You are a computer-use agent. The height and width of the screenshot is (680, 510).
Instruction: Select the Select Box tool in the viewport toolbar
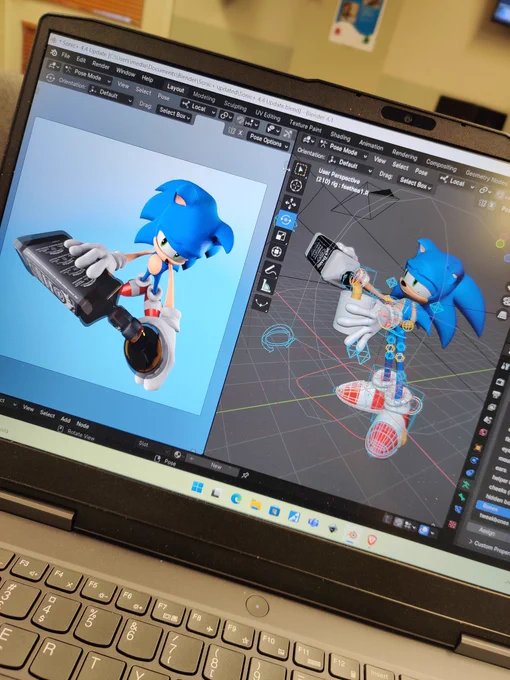[x=300, y=169]
